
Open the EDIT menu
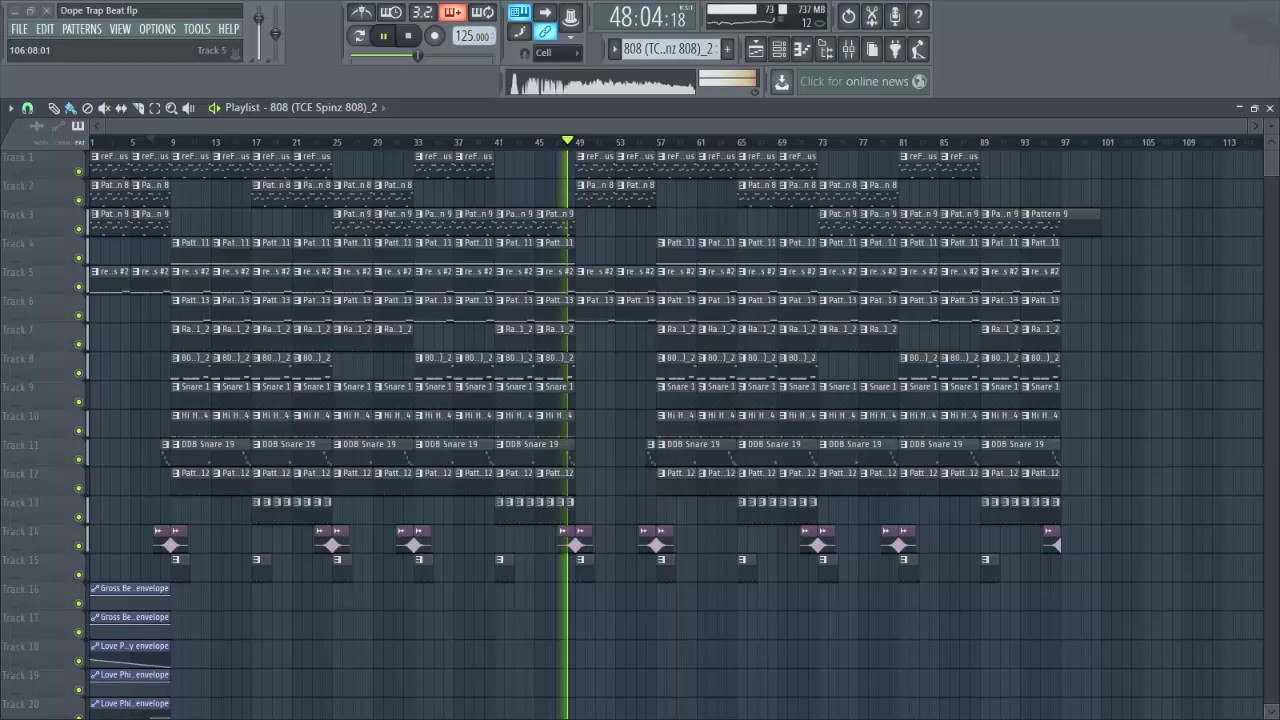click(x=45, y=29)
